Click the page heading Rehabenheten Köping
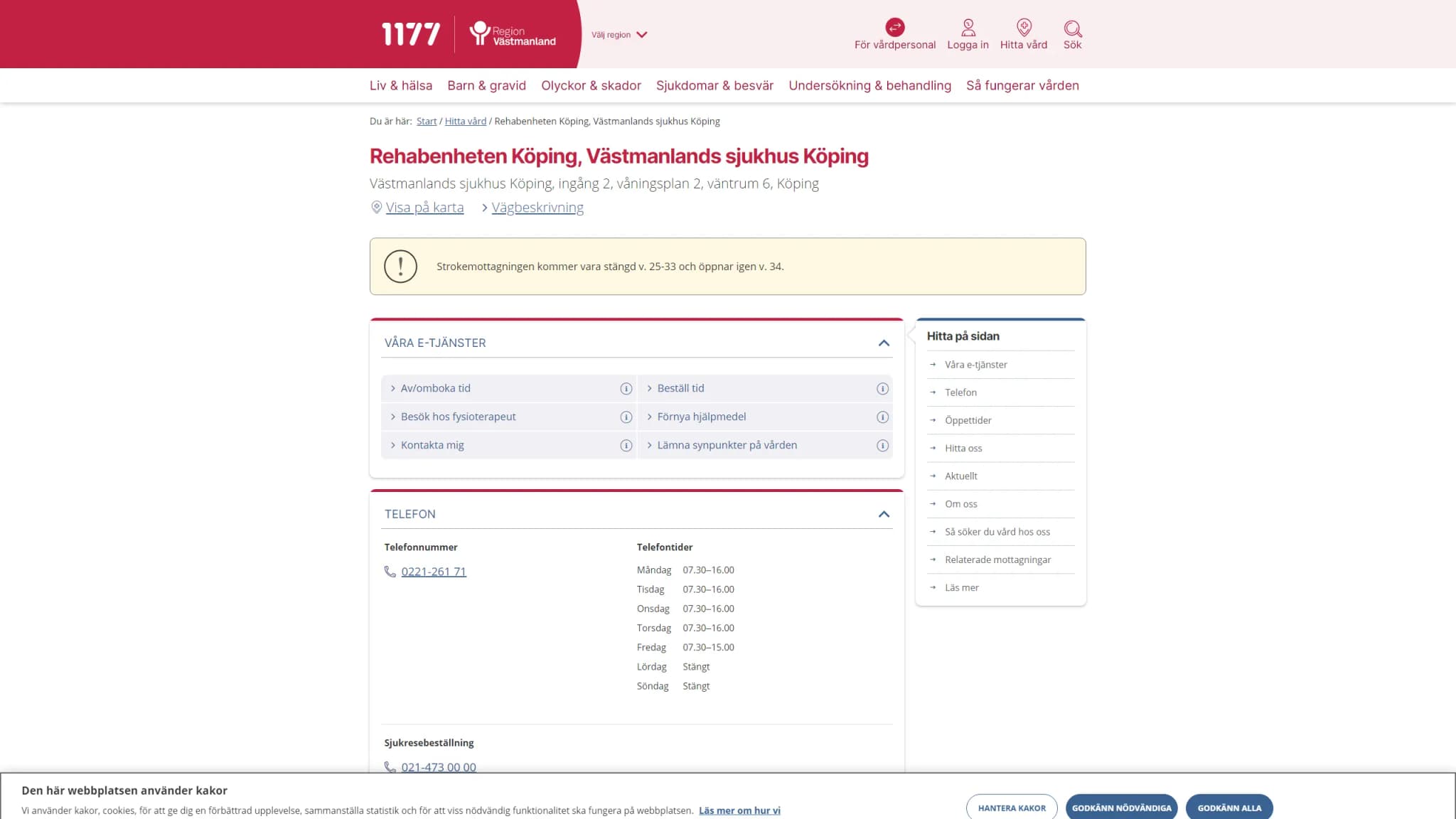This screenshot has height=819, width=1456. tap(619, 156)
